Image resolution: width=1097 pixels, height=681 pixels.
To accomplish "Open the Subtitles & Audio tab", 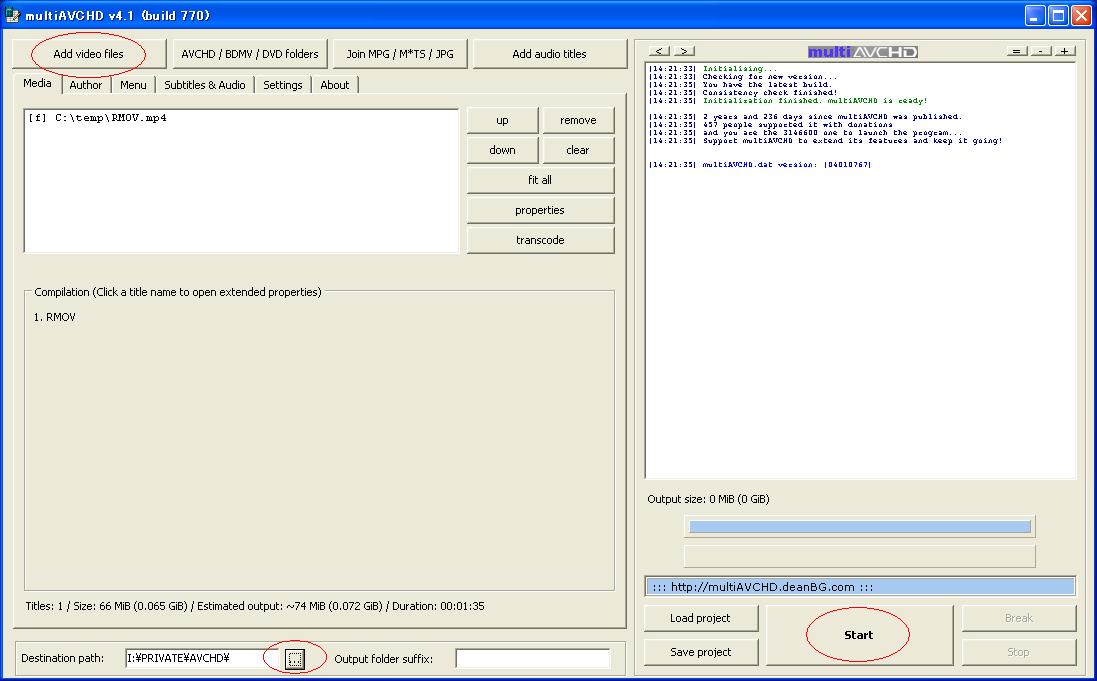I will 204,85.
